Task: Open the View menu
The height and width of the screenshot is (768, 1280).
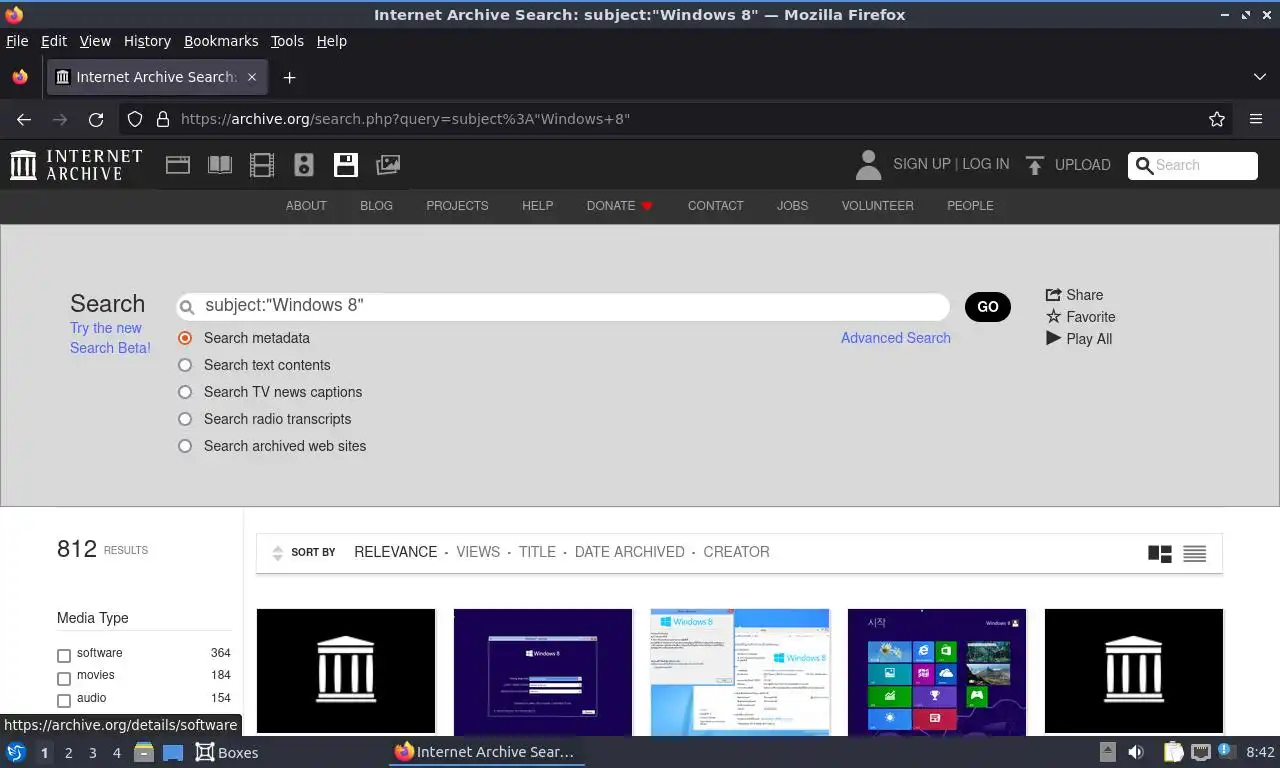Action: (95, 41)
